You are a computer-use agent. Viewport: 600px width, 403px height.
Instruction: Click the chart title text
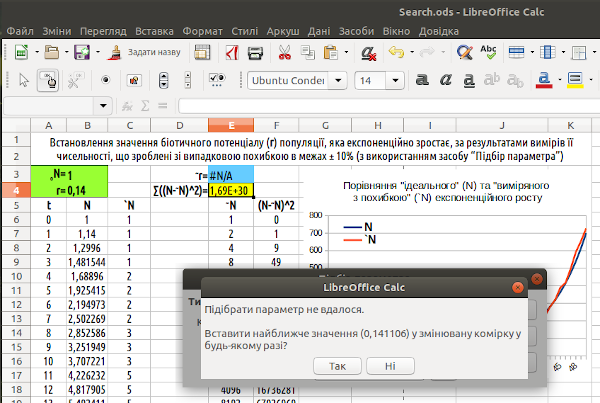click(446, 191)
